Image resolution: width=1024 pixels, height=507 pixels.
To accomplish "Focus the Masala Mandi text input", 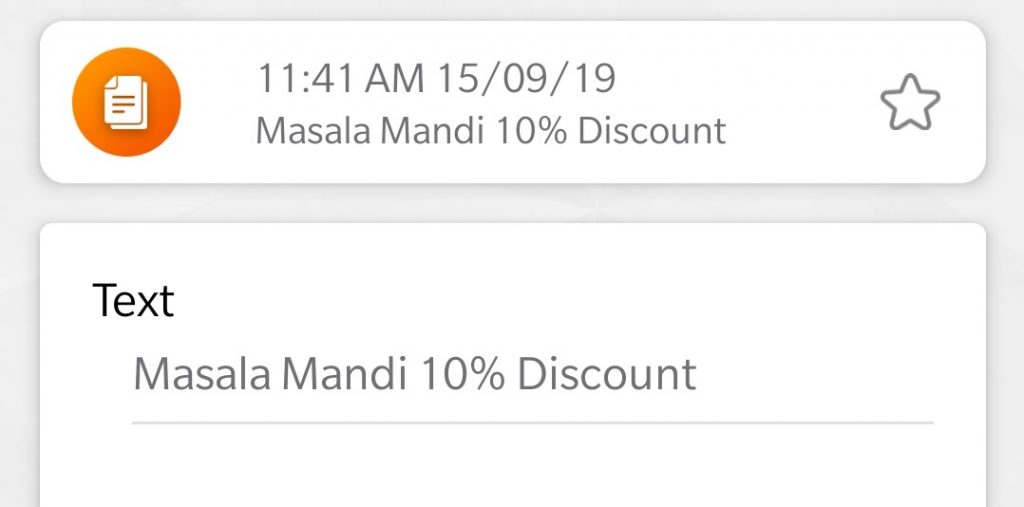I will [x=415, y=375].
